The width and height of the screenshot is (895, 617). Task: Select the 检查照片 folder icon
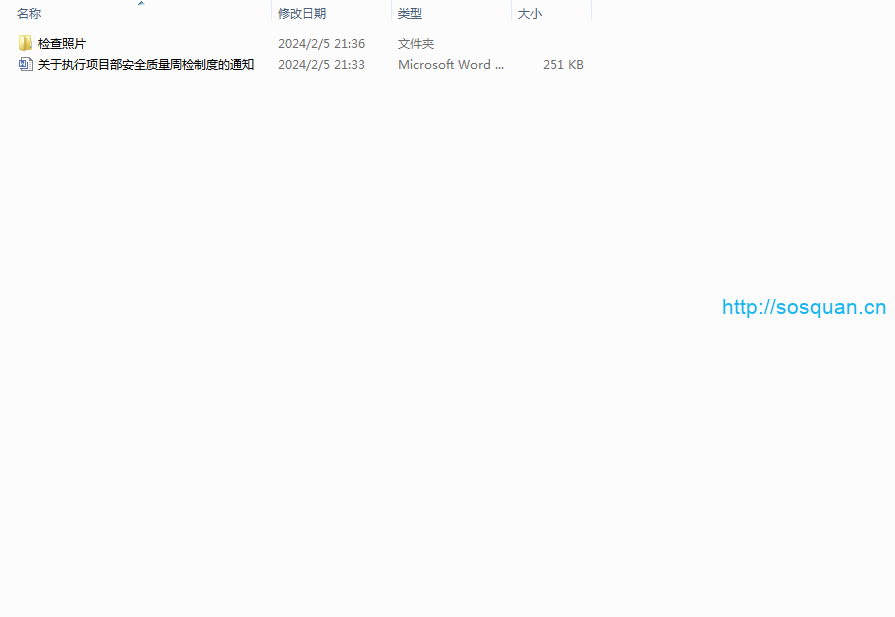click(x=25, y=44)
